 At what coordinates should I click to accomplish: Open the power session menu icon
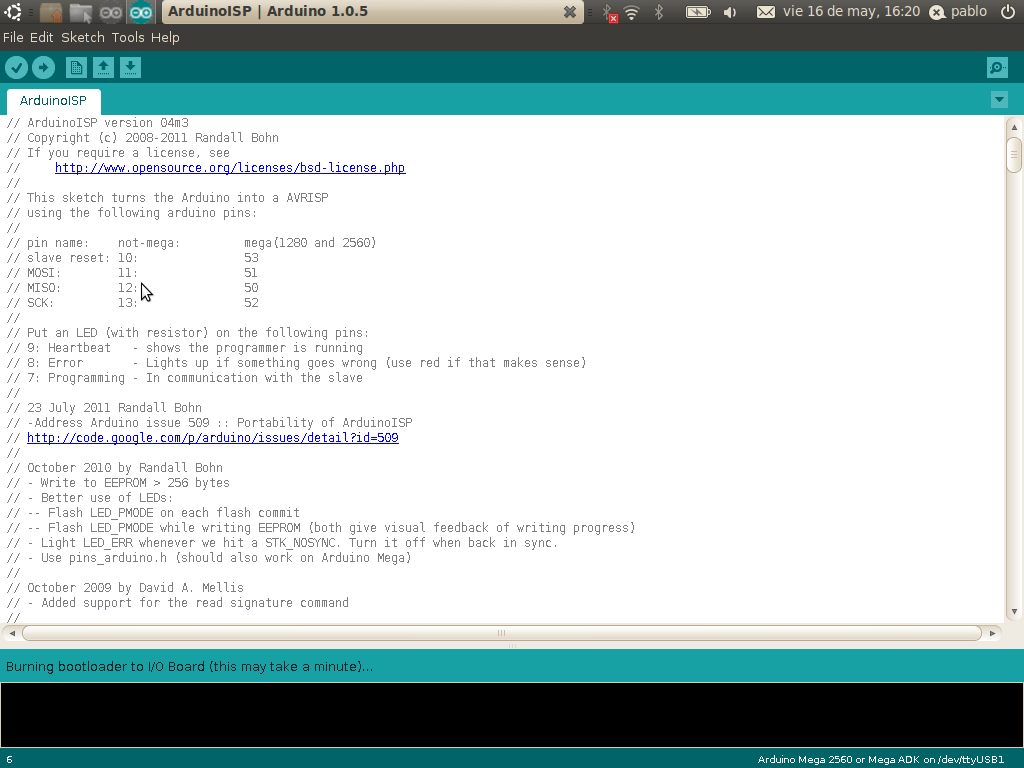pyautogui.click(x=1008, y=11)
